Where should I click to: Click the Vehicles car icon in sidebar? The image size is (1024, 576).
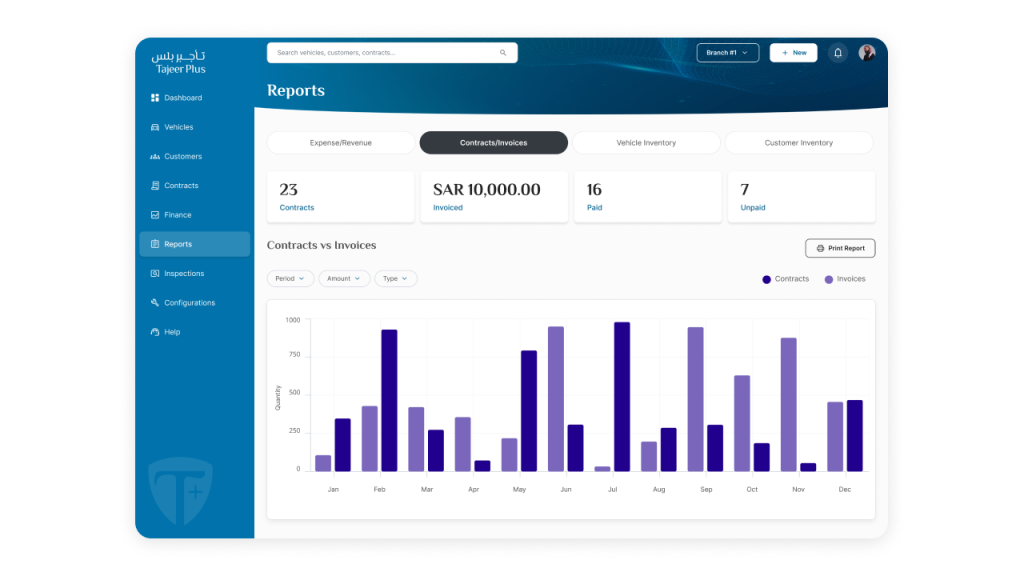click(x=155, y=127)
